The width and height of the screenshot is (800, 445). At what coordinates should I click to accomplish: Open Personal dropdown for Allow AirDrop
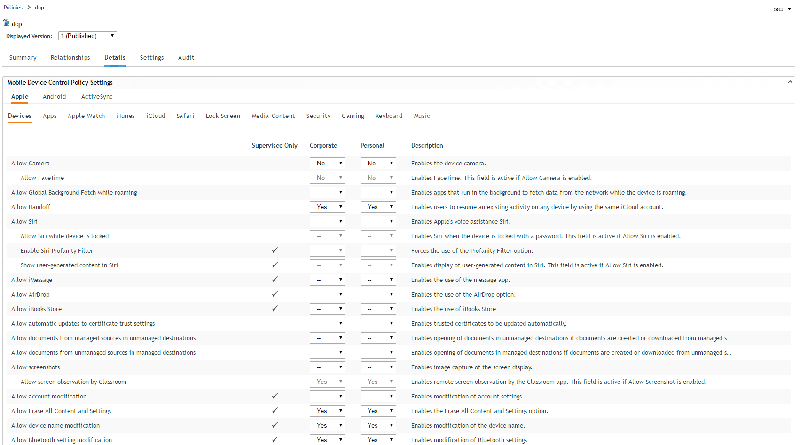point(378,294)
